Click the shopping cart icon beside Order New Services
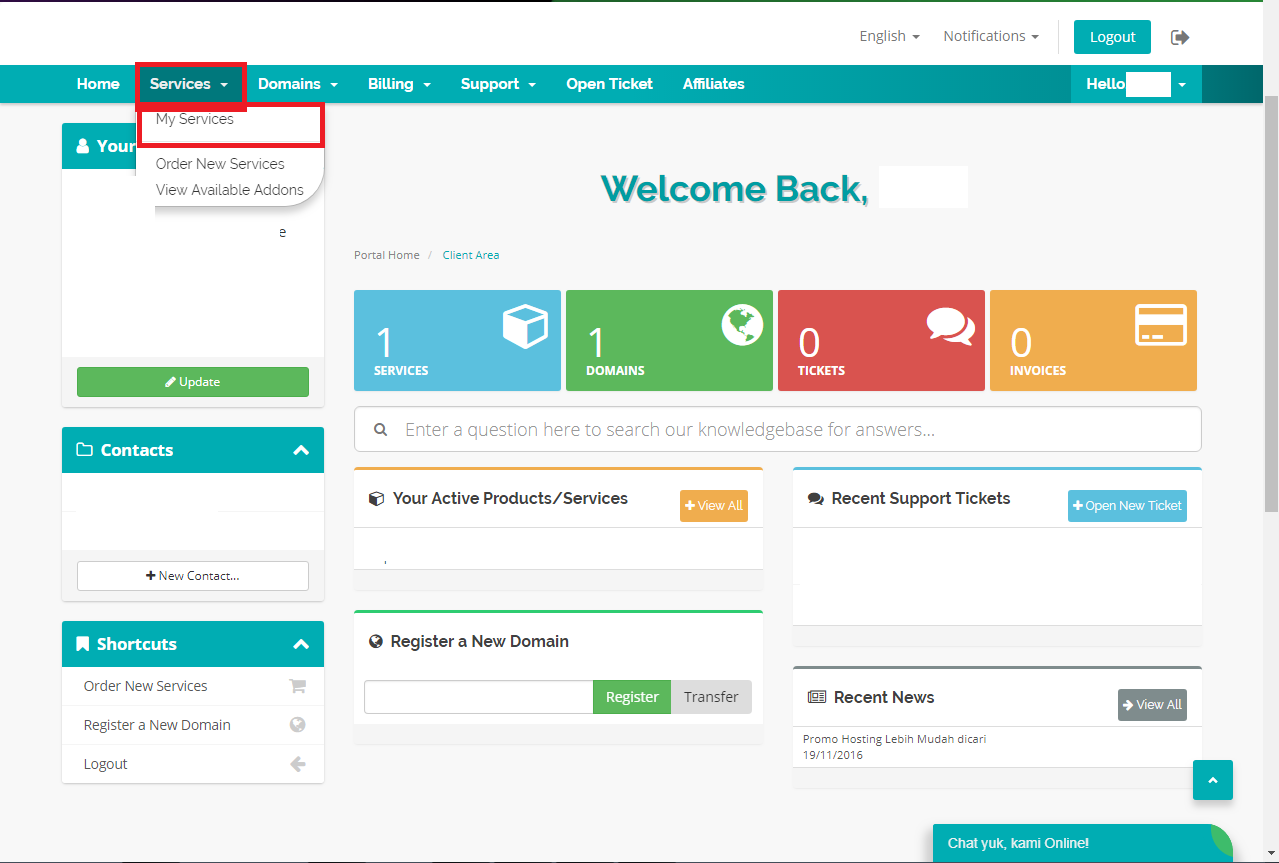Image resolution: width=1279 pixels, height=863 pixels. pyautogui.click(x=297, y=686)
